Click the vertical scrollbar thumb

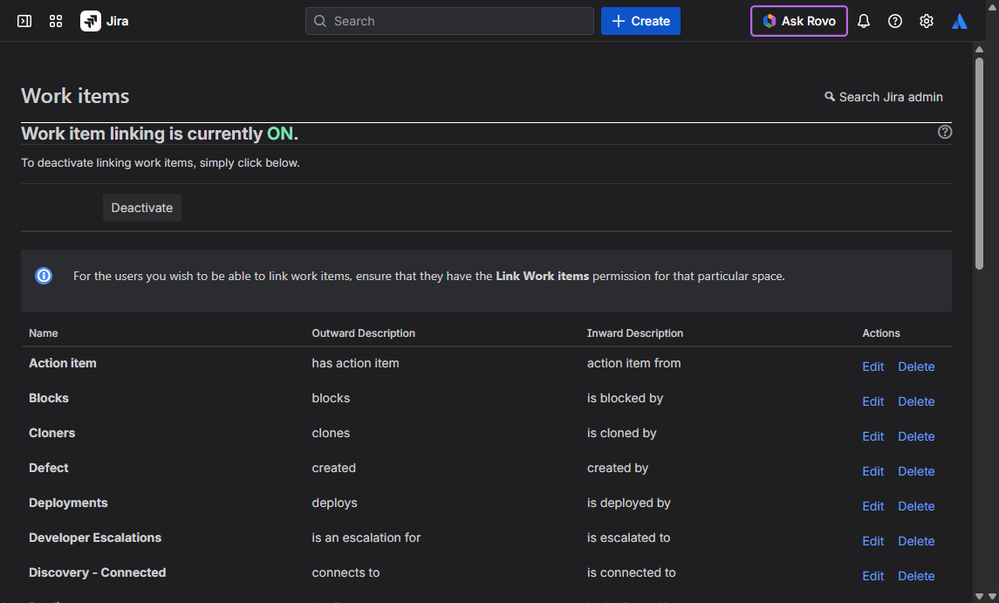click(979, 164)
